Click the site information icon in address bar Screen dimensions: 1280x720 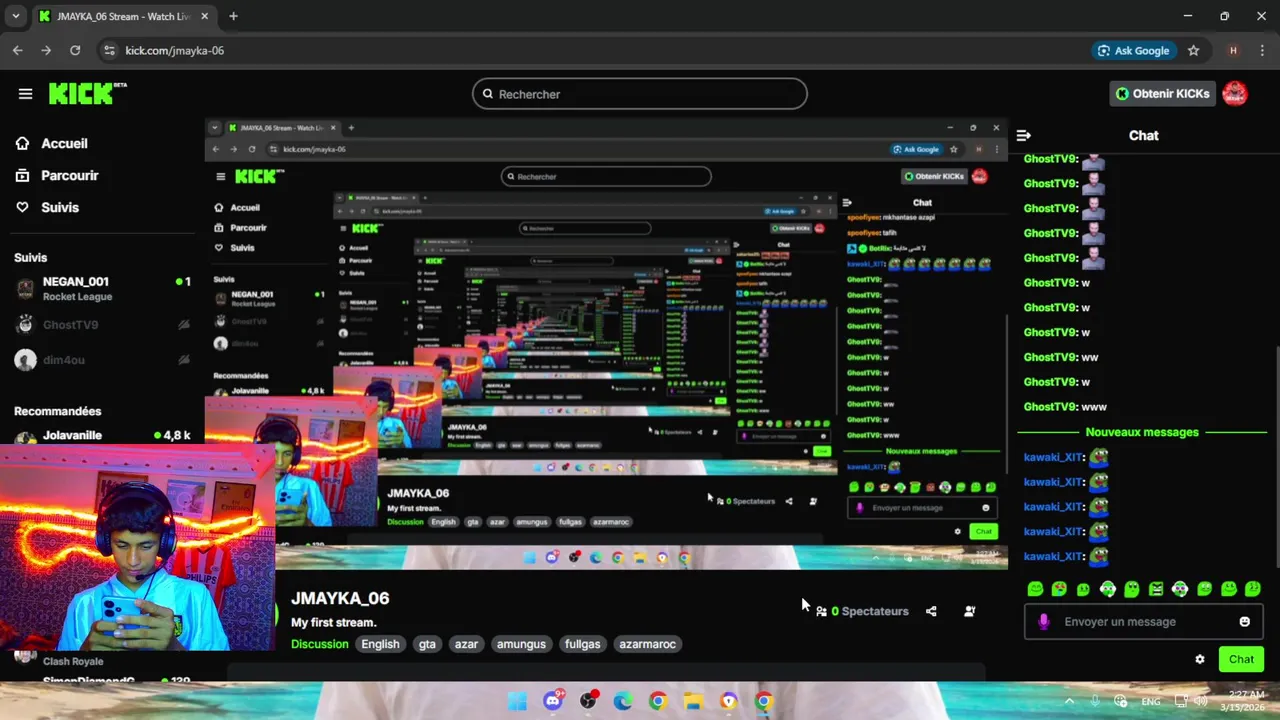coord(110,50)
